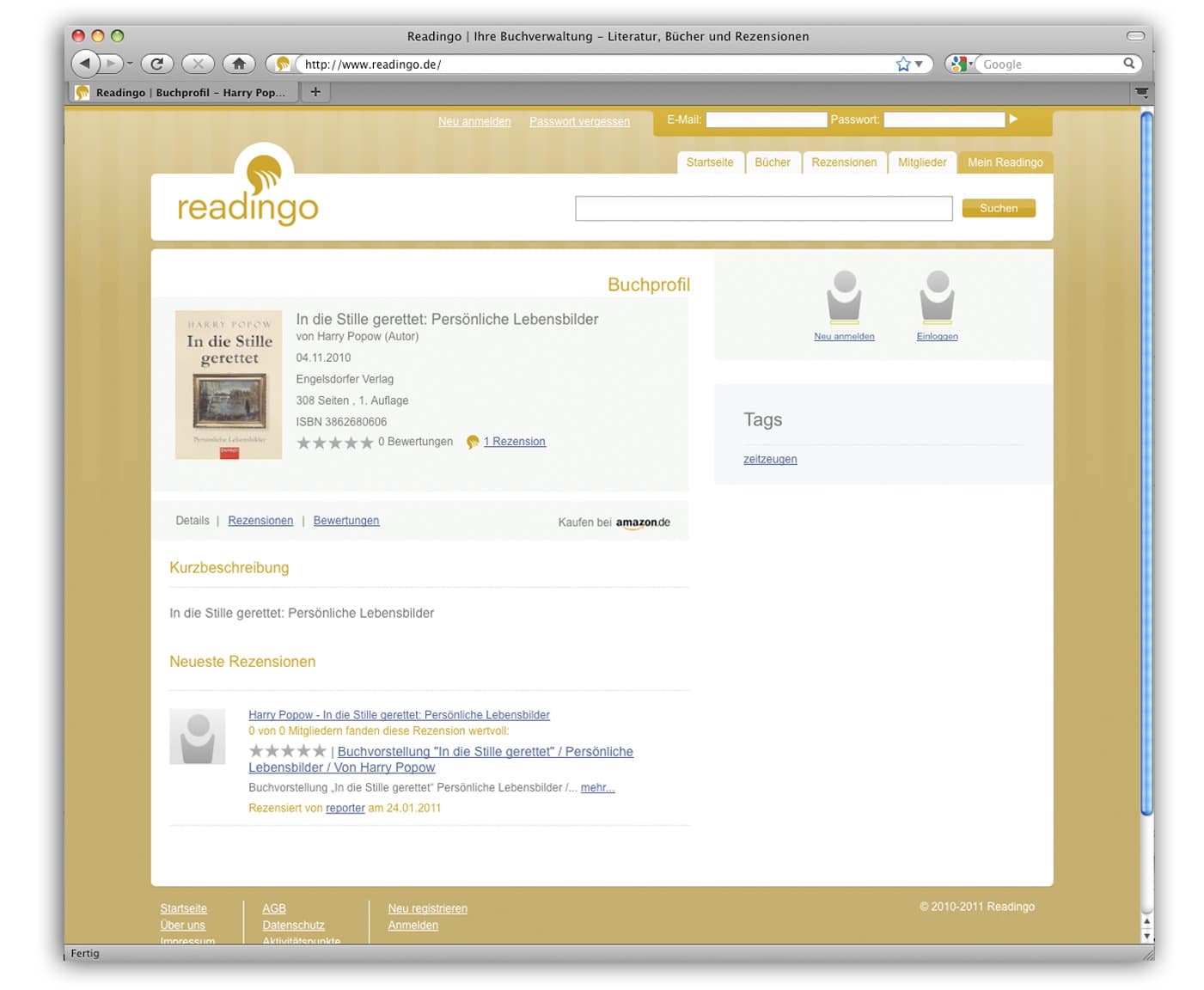This screenshot has width=1204, height=990.
Task: Open the Bücher navigation tab
Action: [x=773, y=162]
